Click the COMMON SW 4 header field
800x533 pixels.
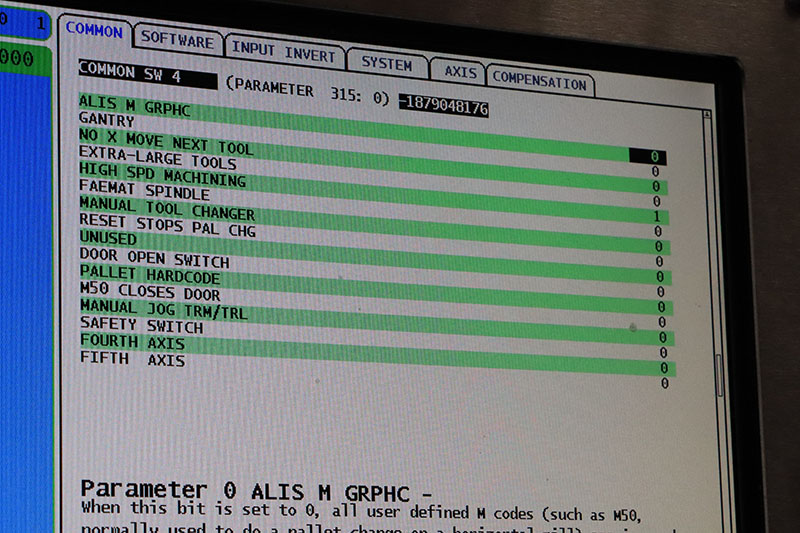click(x=147, y=73)
